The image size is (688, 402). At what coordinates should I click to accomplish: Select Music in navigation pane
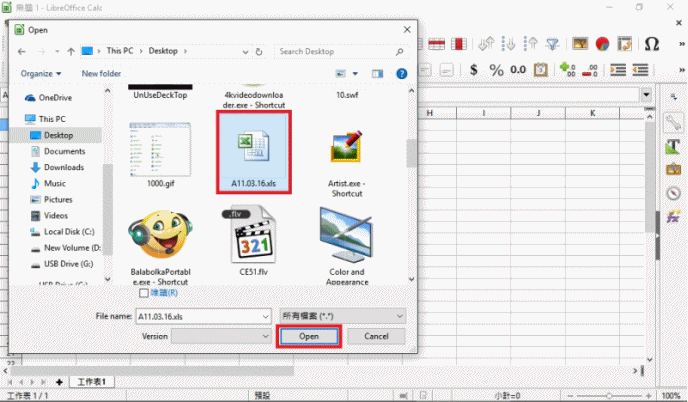(x=54, y=183)
